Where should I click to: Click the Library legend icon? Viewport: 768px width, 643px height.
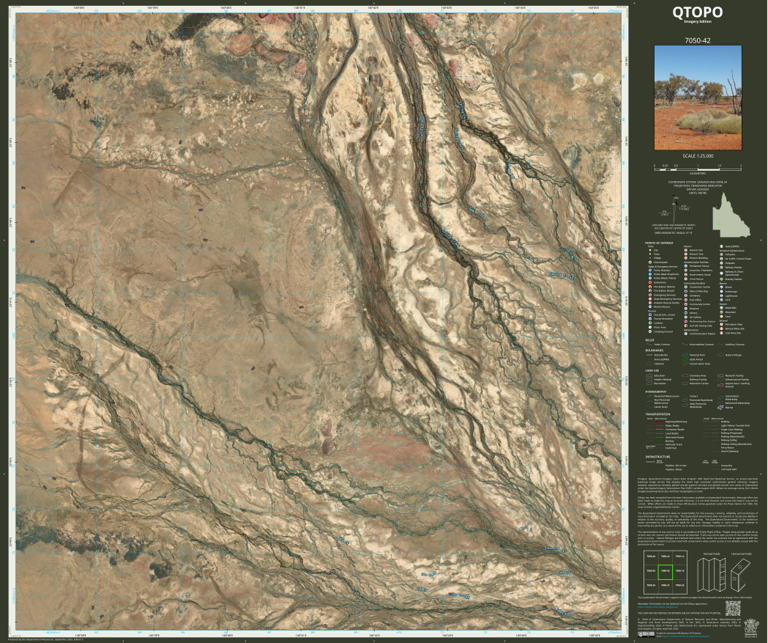(x=686, y=312)
